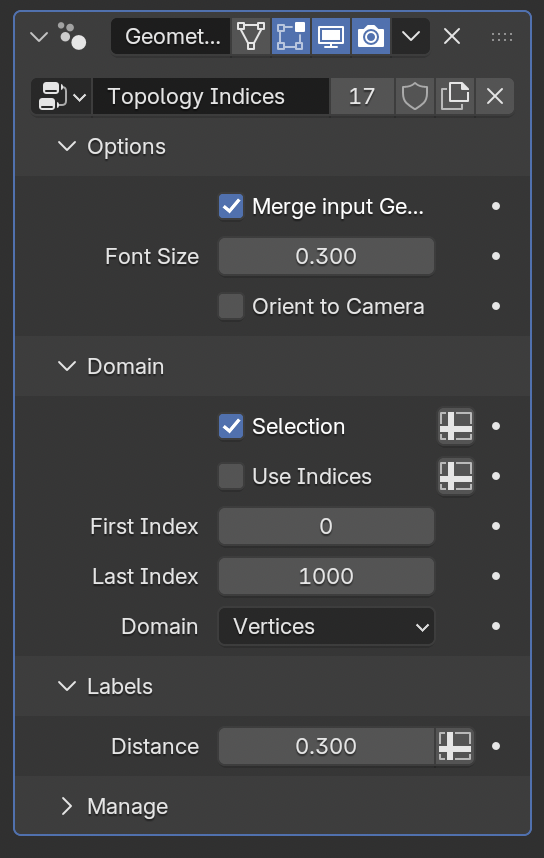Click attribute toggle icon next to Distance
Screen dimensions: 544x858
[x=455, y=746]
